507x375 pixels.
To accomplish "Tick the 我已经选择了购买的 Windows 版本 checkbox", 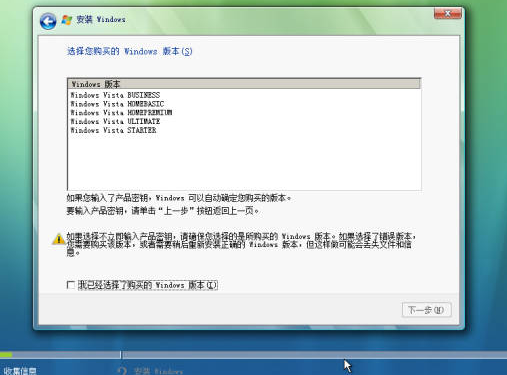I will (x=71, y=285).
